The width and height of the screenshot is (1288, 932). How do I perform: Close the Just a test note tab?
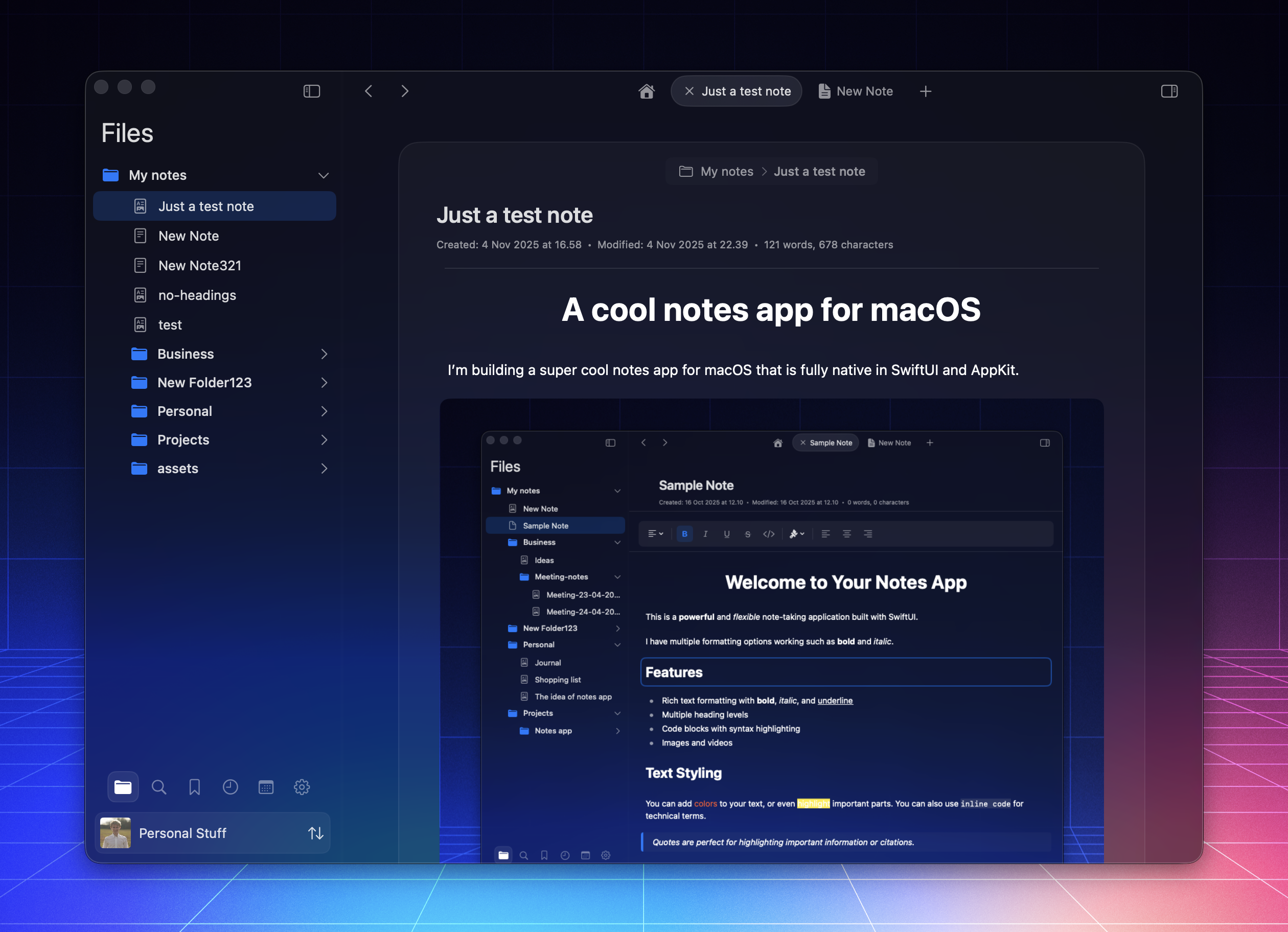point(689,91)
